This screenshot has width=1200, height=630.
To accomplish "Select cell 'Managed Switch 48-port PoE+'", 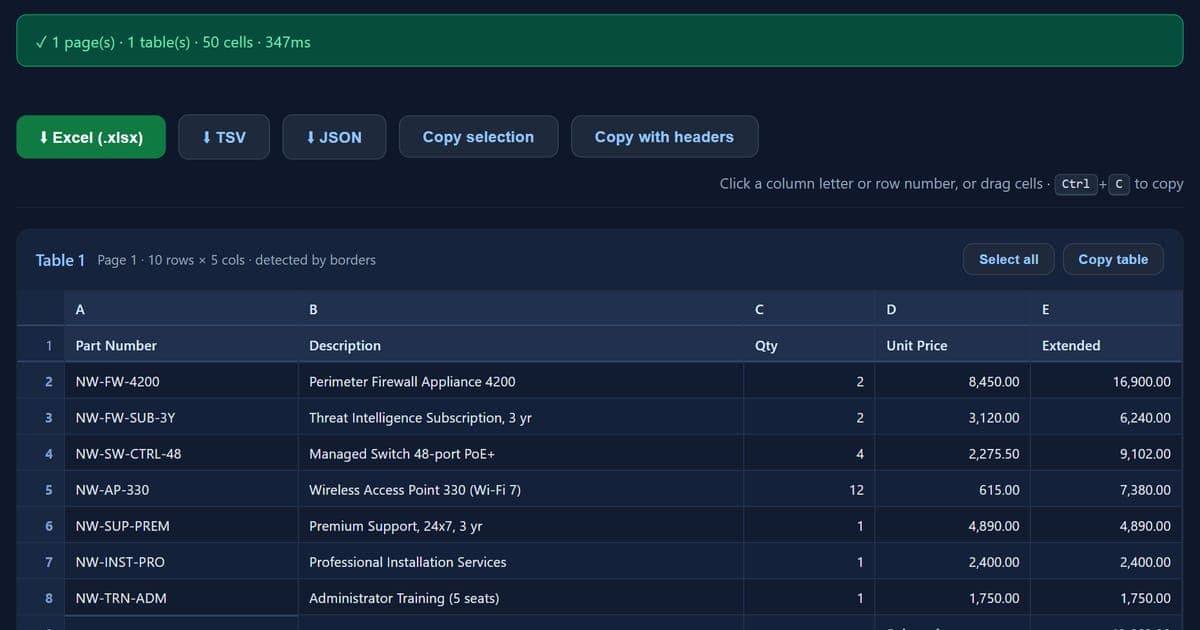I will (x=521, y=453).
